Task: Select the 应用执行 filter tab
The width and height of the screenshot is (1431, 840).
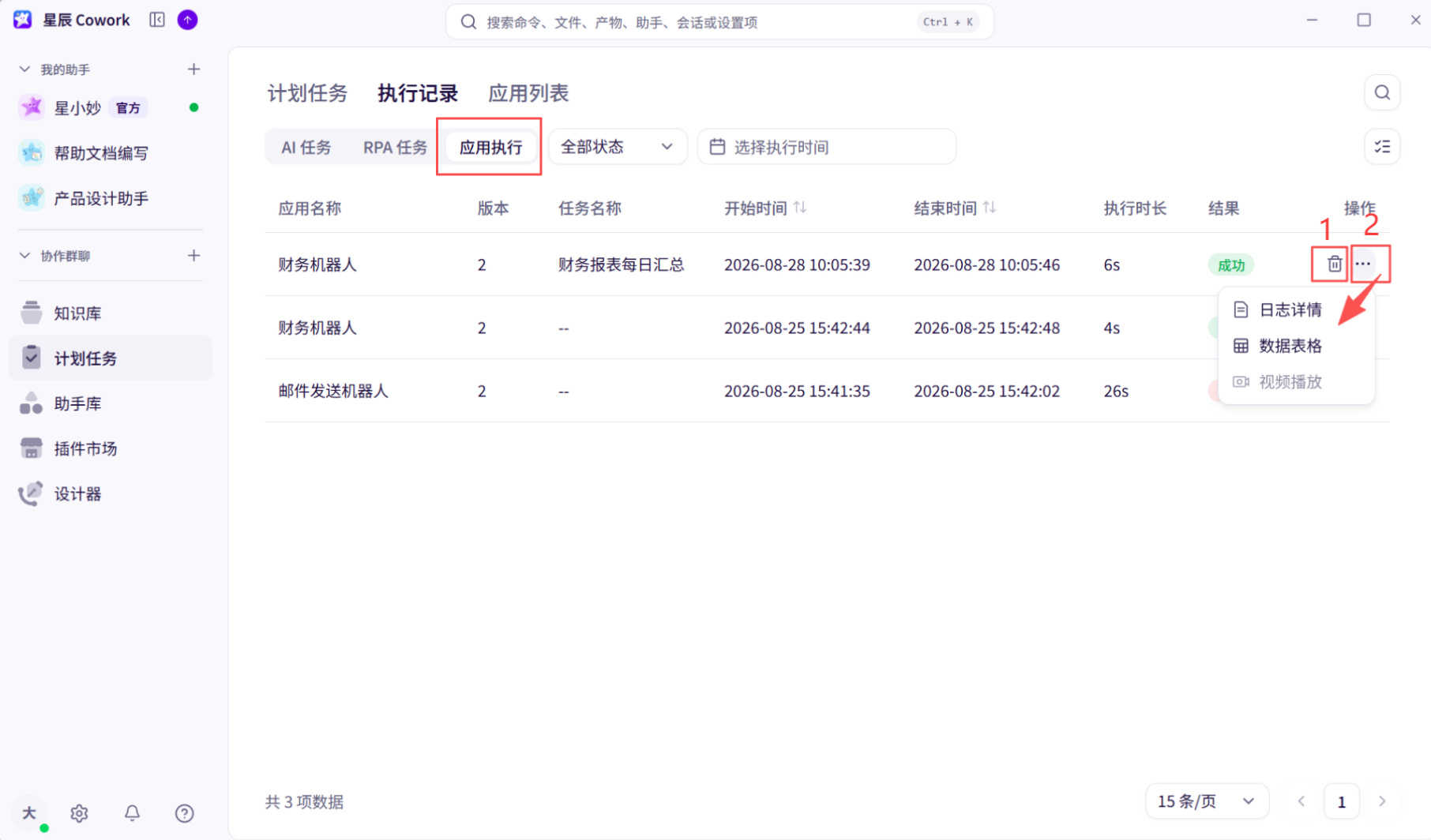Action: point(490,148)
